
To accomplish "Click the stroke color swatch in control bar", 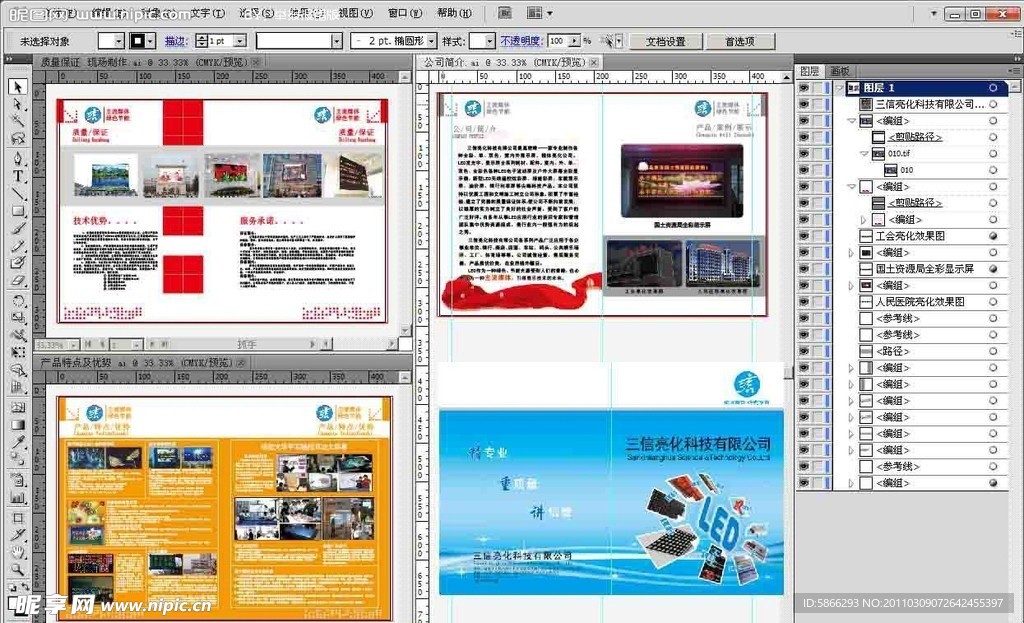I will coord(144,41).
